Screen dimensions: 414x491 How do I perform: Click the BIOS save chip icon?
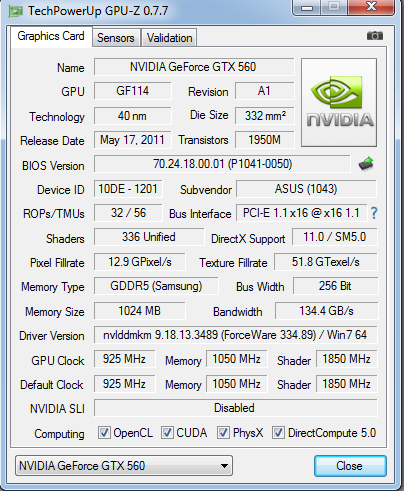pyautogui.click(x=366, y=164)
